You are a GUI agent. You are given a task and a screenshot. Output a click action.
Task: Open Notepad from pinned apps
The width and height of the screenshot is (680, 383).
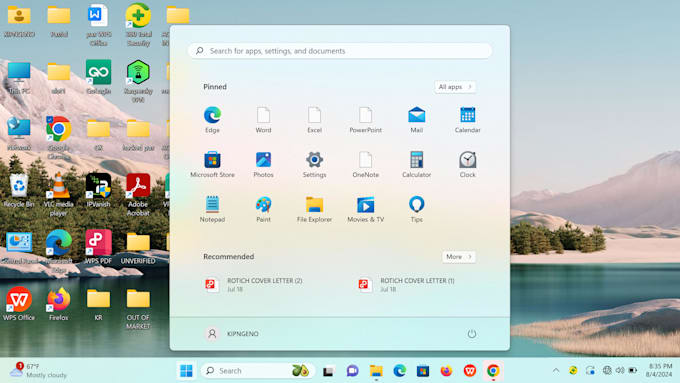212,209
